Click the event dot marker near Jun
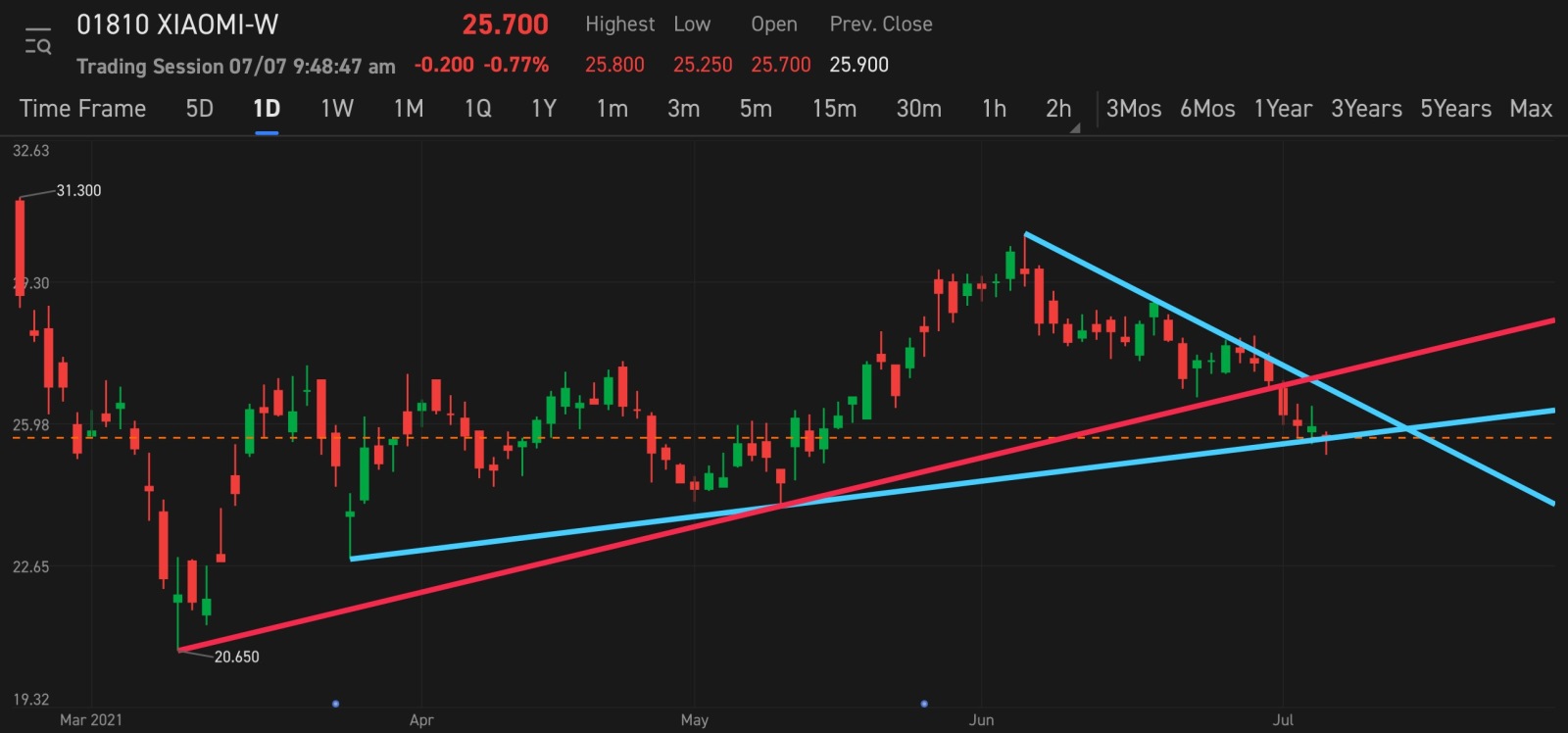This screenshot has height=733, width=1568. pyautogui.click(x=924, y=704)
